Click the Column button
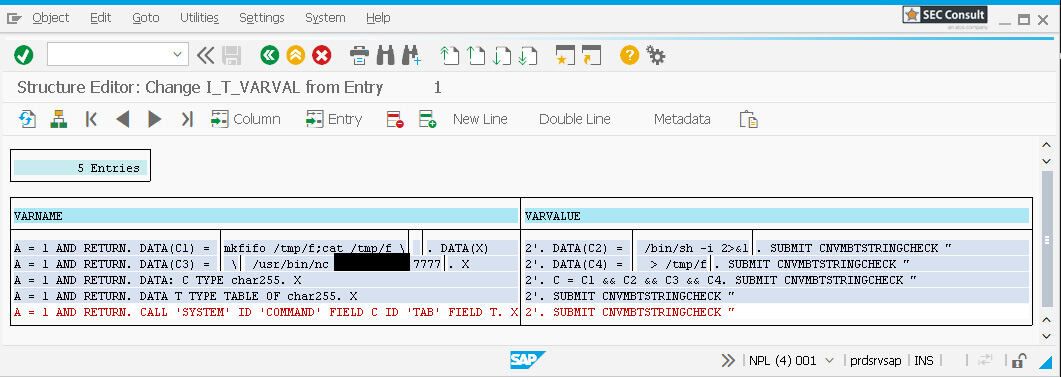Image resolution: width=1061 pixels, height=377 pixels. tap(246, 120)
